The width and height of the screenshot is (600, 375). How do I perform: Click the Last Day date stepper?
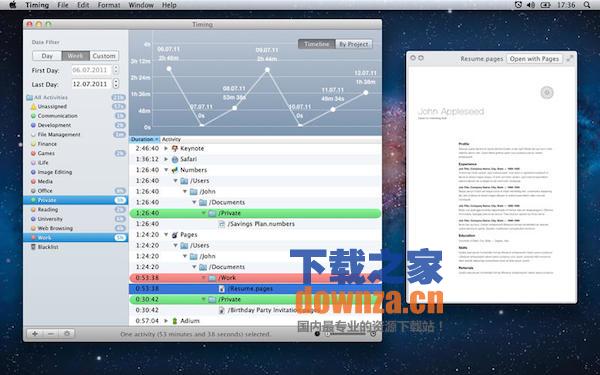116,84
